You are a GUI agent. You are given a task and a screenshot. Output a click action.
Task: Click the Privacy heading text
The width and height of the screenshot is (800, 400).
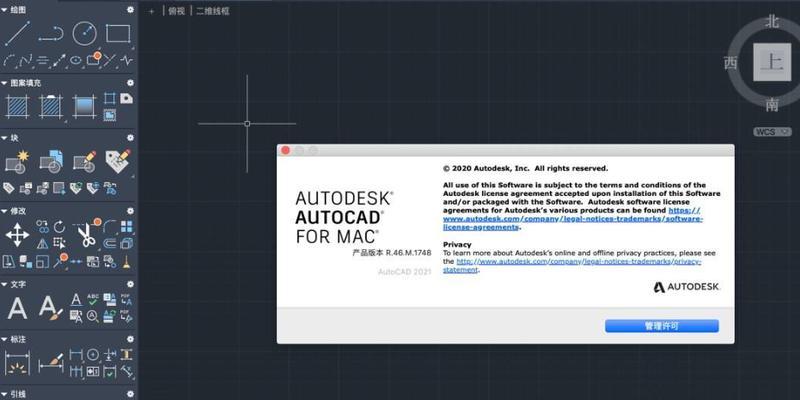[x=457, y=244]
